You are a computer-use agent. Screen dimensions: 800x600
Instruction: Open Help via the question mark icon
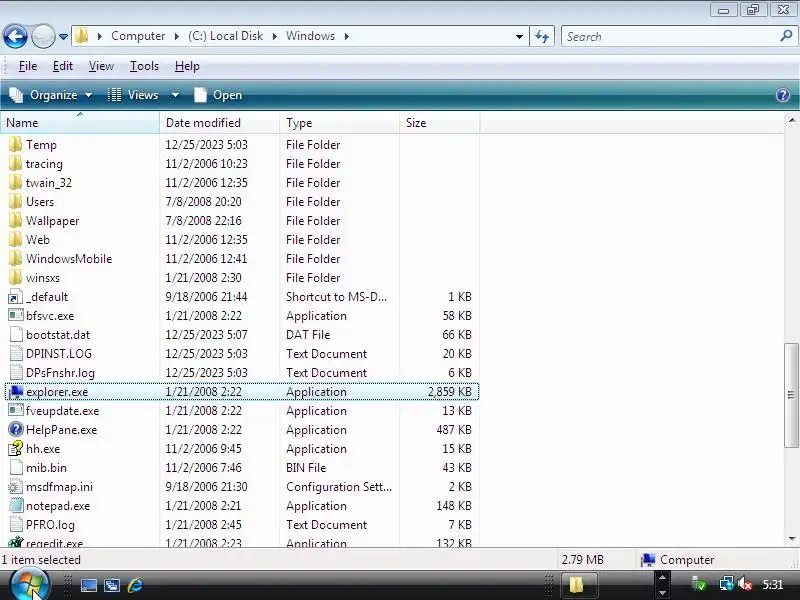(x=783, y=95)
